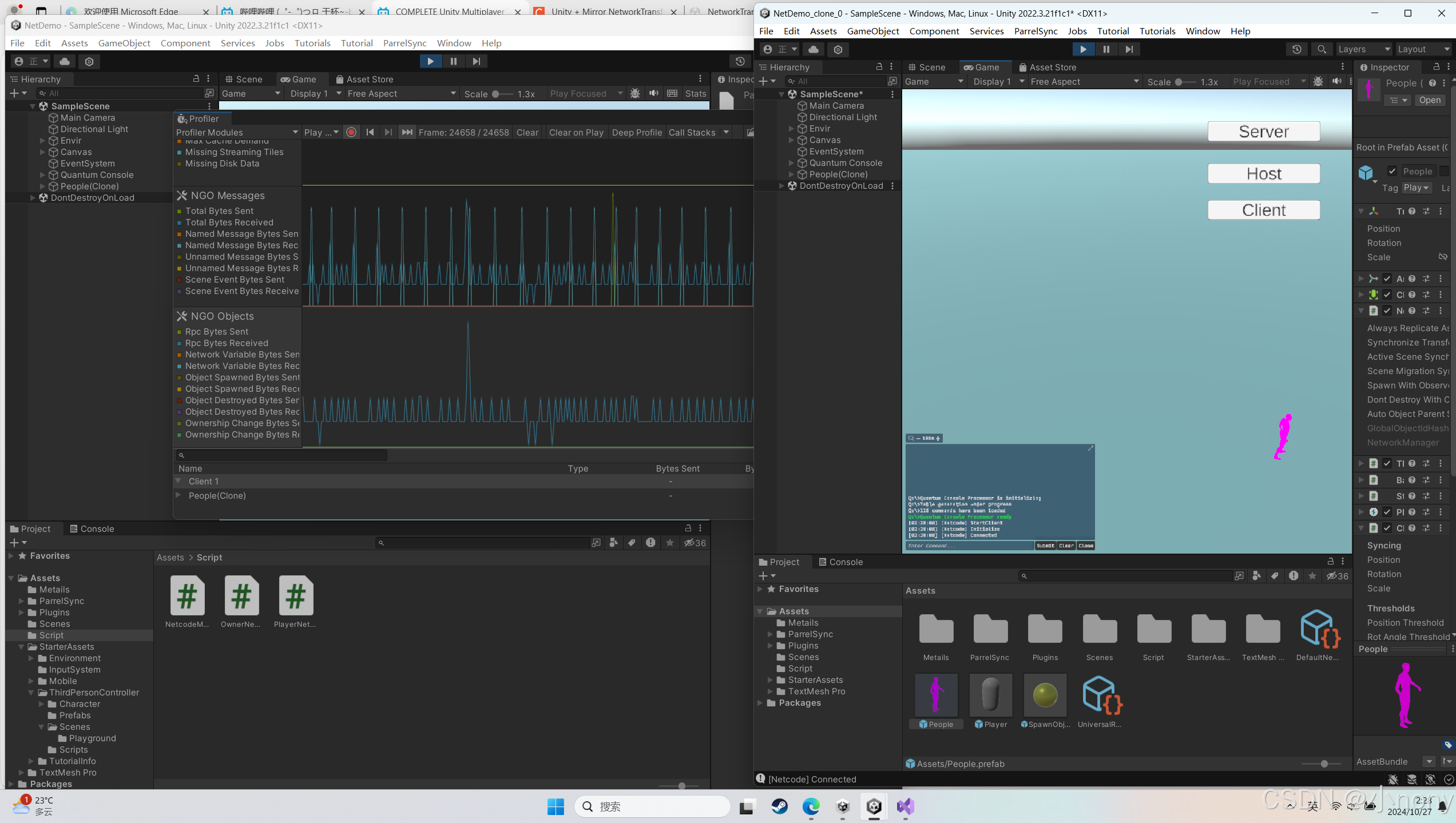This screenshot has height=823, width=1456.
Task: Click Step button in NetDemo_clone_0 toolbar
Action: 1129,49
